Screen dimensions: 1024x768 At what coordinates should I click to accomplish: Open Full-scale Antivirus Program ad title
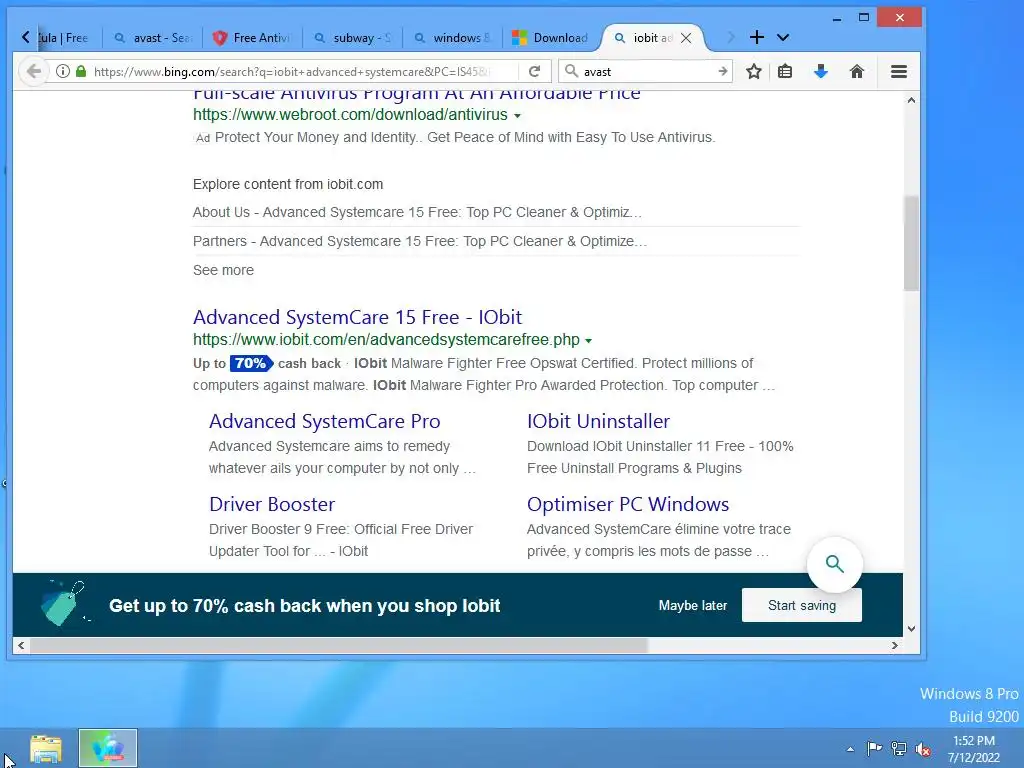coord(417,95)
